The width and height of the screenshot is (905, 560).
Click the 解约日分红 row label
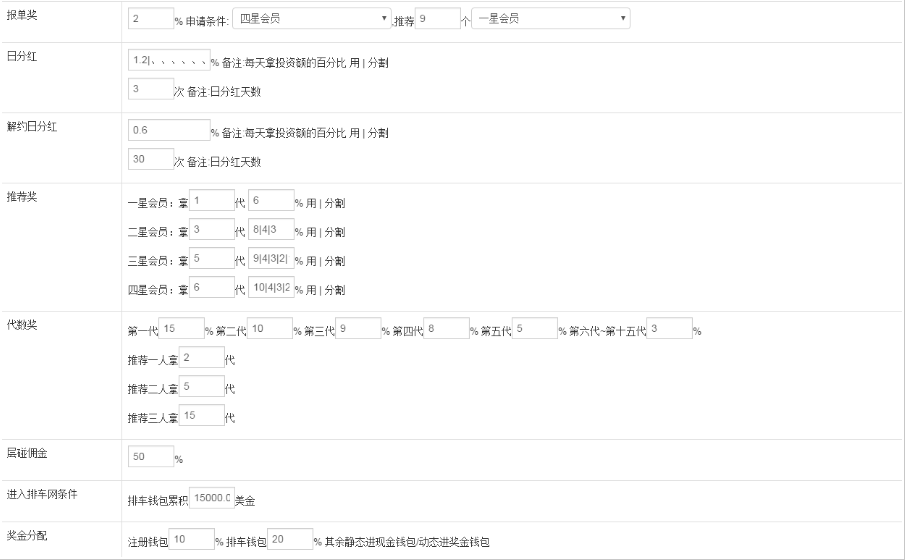pyautogui.click(x=32, y=126)
